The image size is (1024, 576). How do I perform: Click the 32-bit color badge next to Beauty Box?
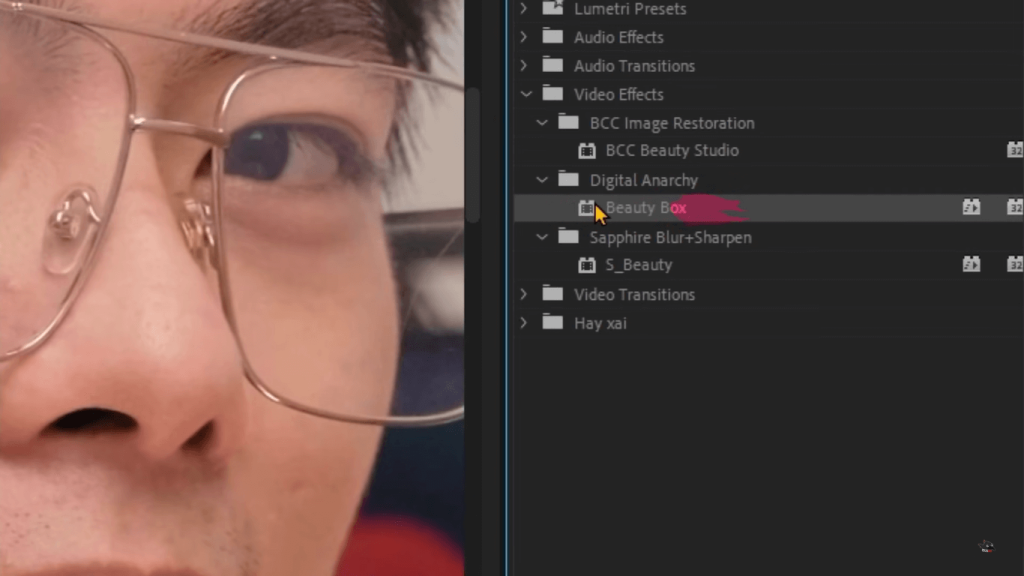tap(1016, 207)
